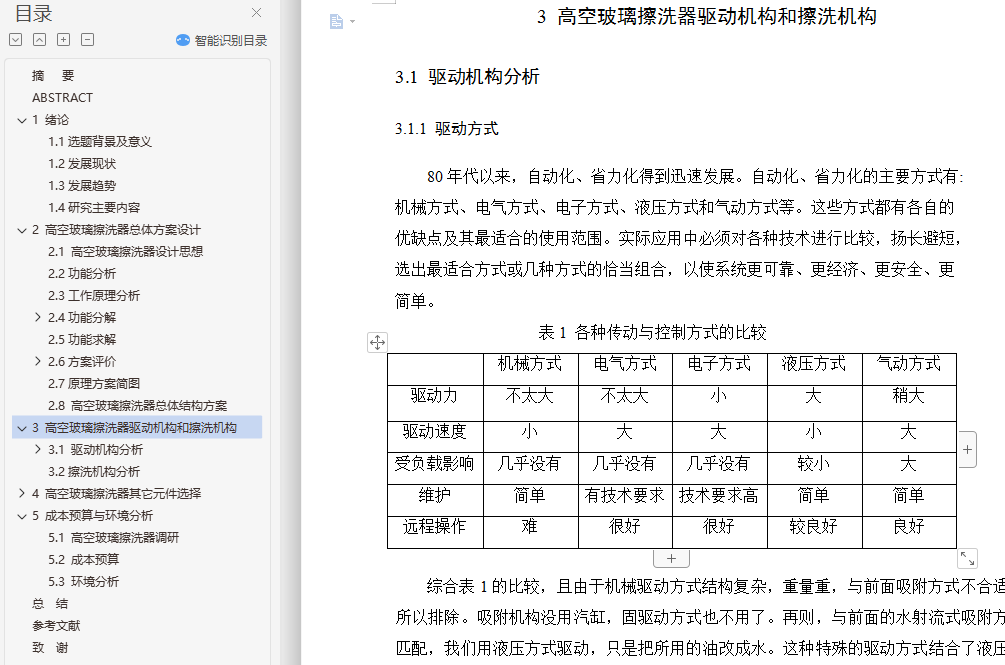The image size is (1005, 665).
Task: Collapse chapter 1 绪论
Action: click(x=22, y=120)
